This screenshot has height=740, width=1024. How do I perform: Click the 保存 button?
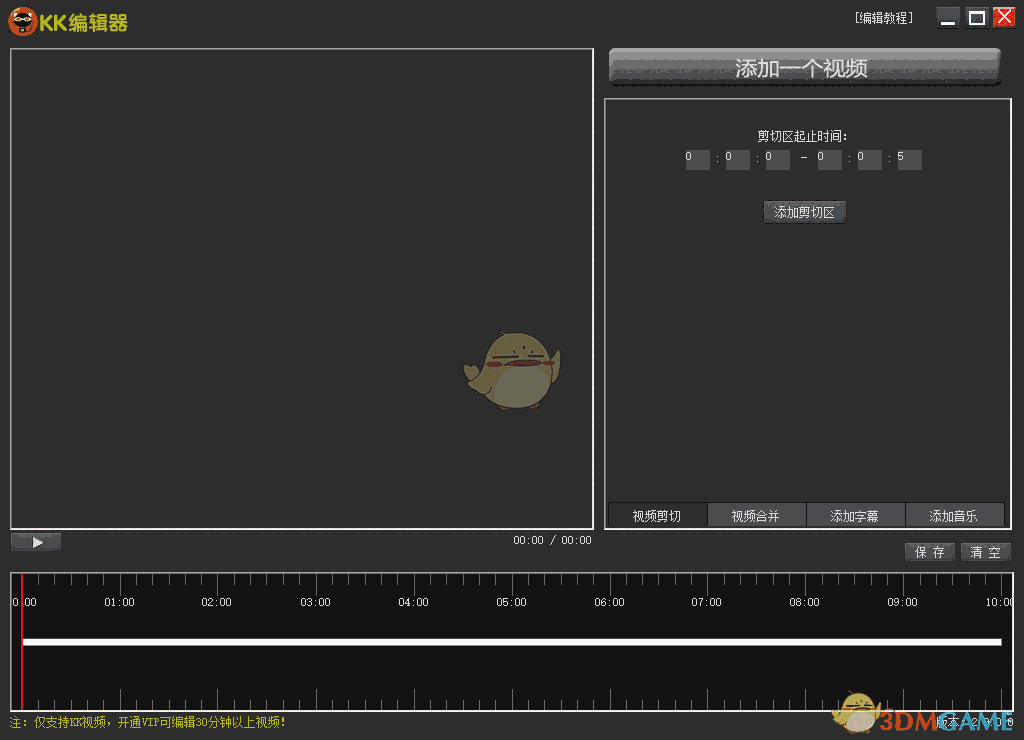[930, 553]
